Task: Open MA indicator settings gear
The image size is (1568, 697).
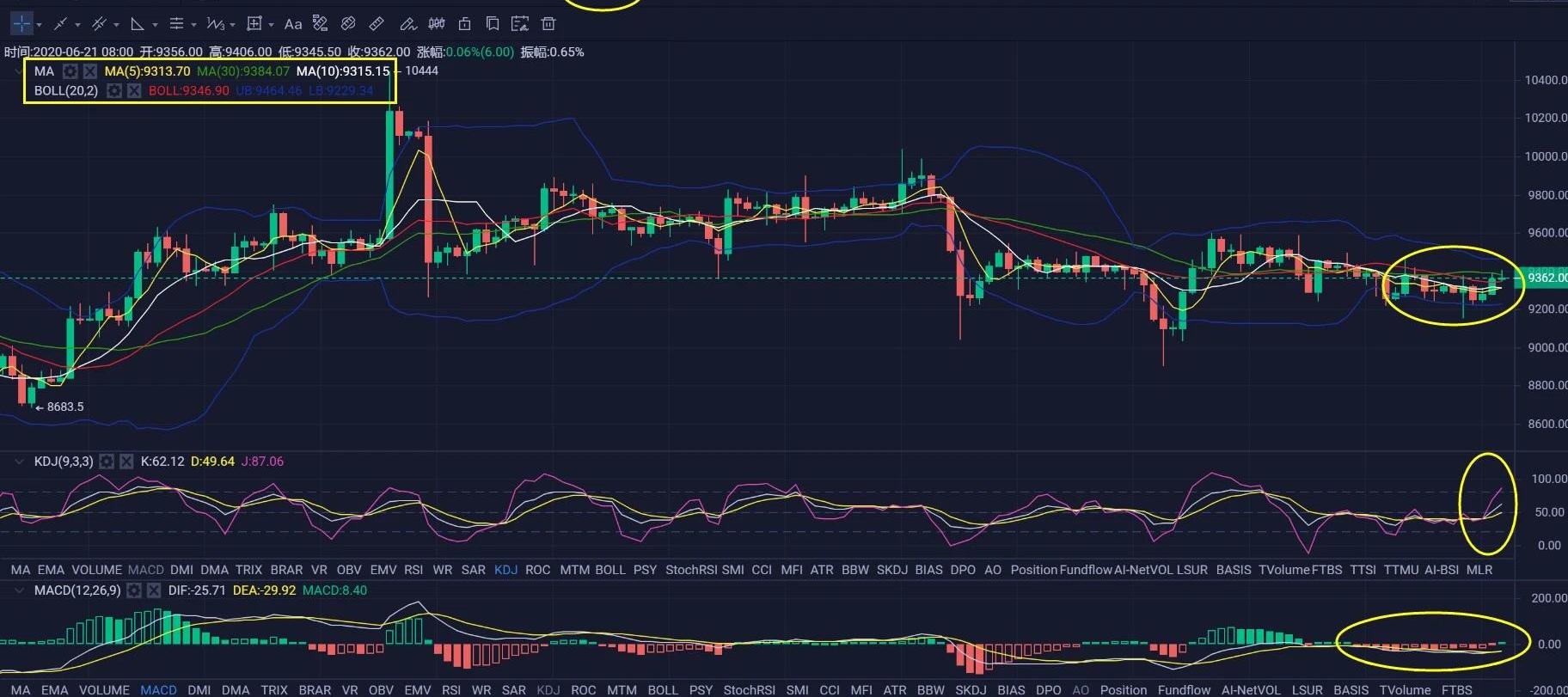Action: point(70,71)
